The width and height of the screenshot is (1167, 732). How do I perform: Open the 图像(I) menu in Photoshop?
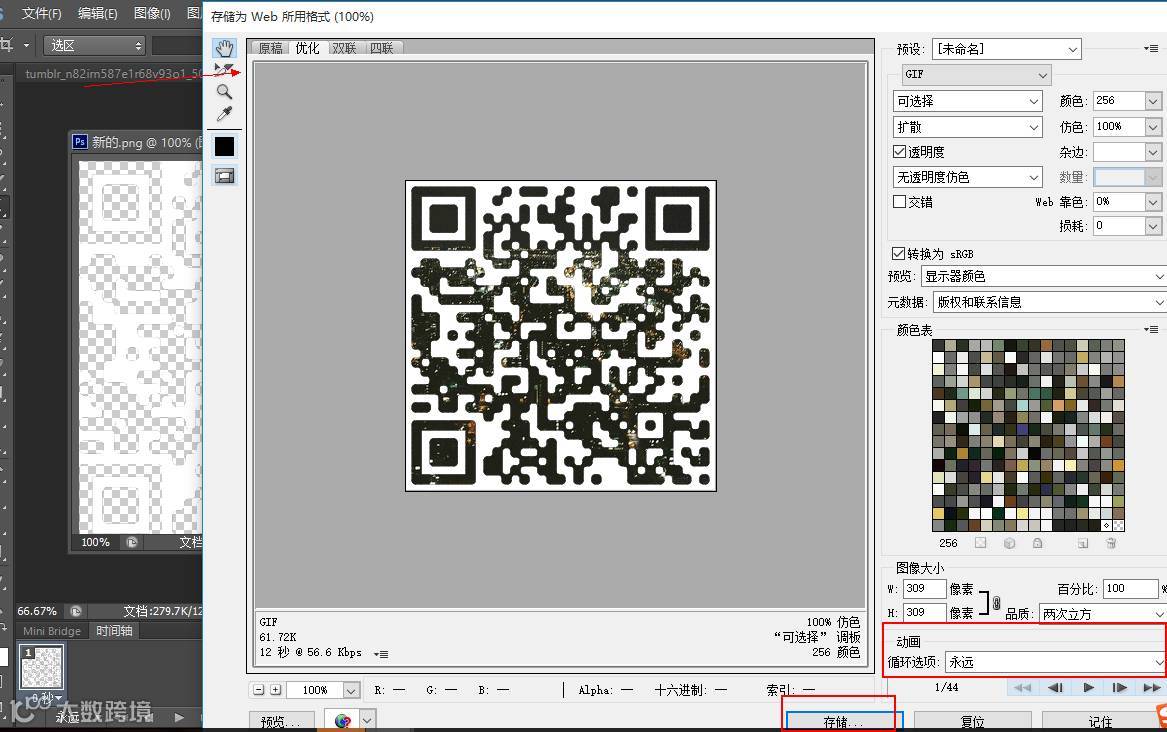click(152, 13)
